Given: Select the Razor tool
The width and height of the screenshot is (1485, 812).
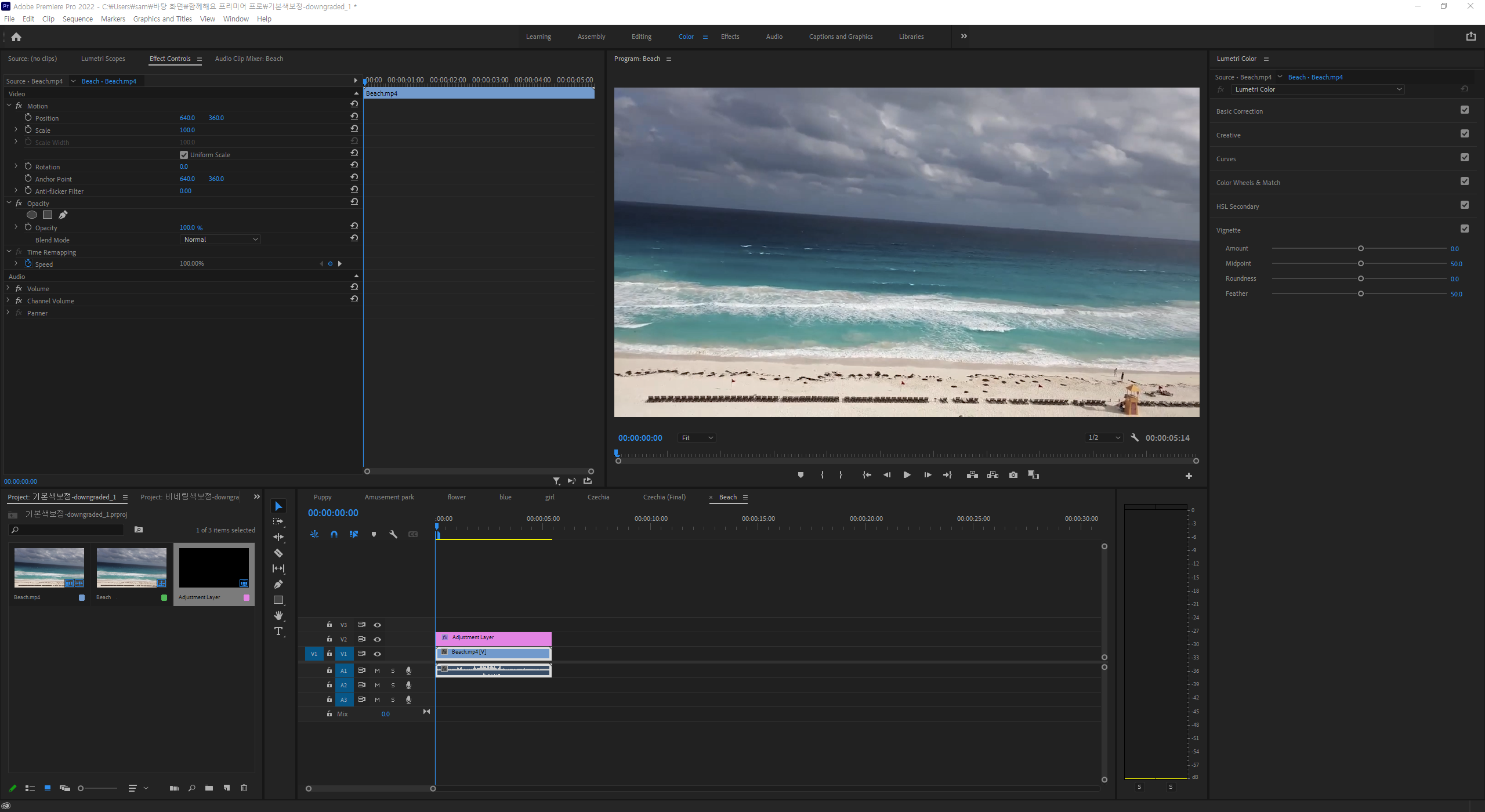Looking at the screenshot, I should tap(278, 553).
